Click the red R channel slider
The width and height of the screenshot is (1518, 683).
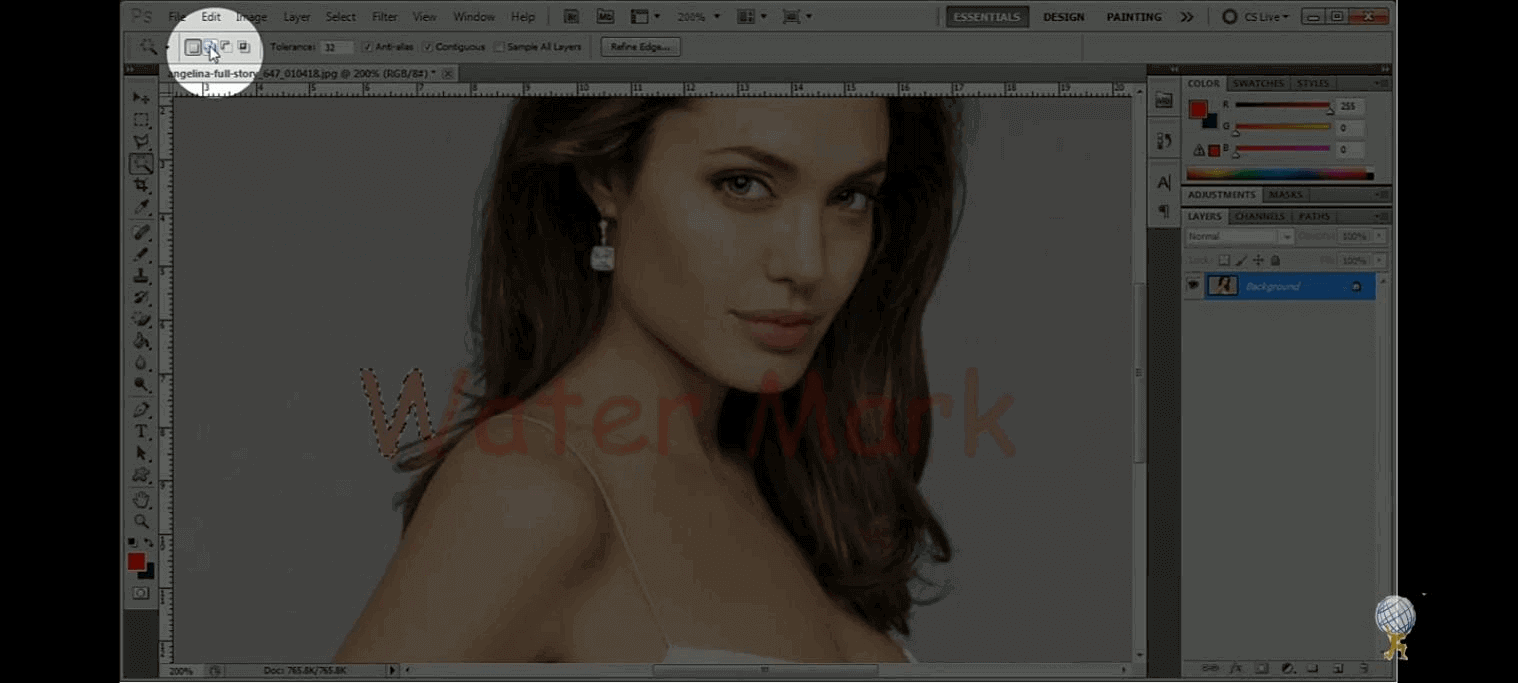1282,106
